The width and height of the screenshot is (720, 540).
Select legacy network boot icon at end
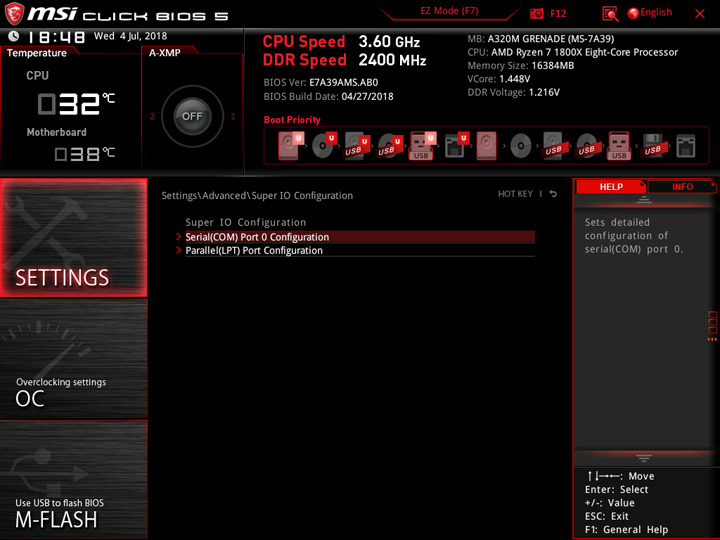tap(686, 146)
